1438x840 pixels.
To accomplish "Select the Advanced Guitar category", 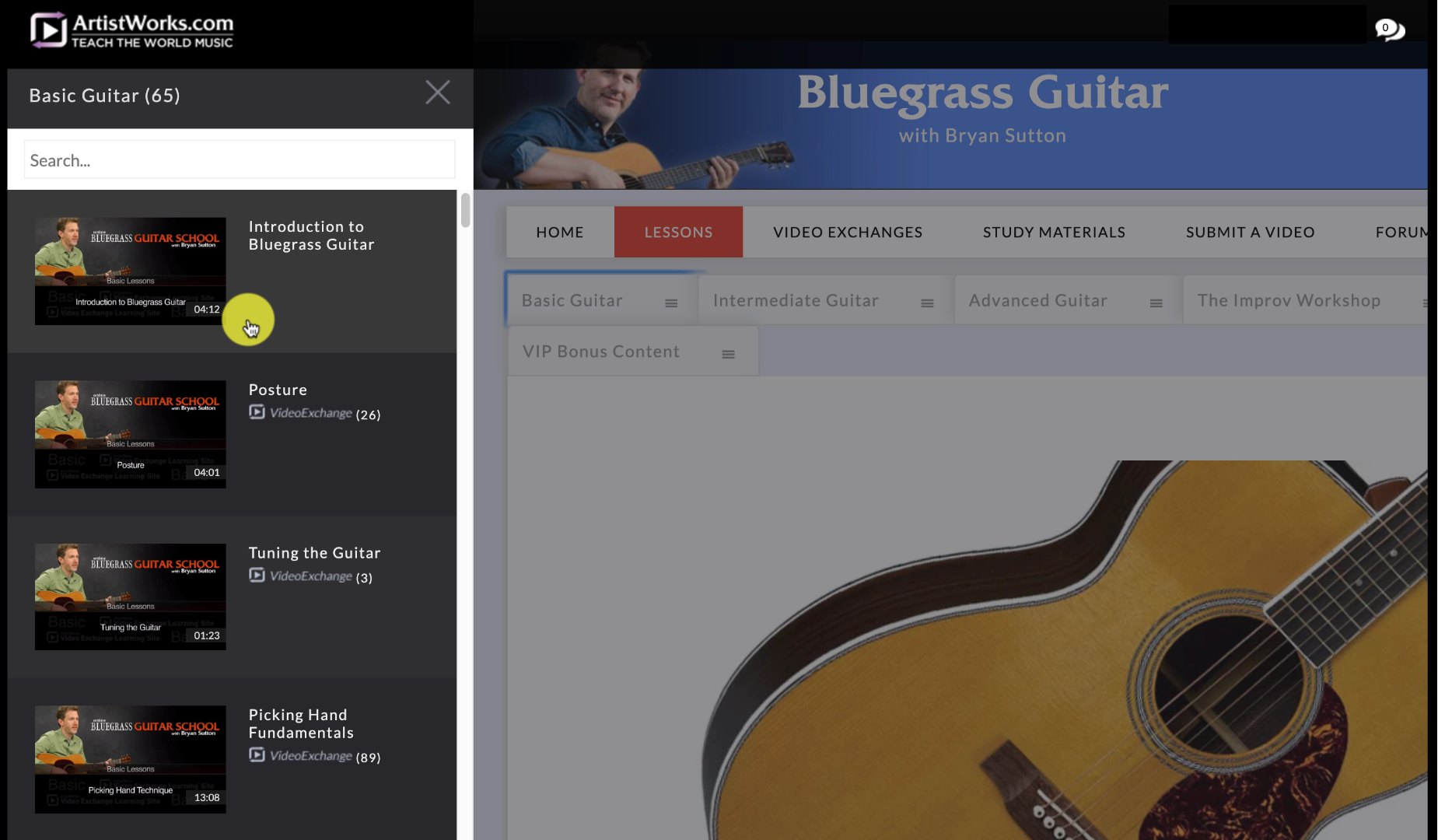I will [x=1037, y=300].
